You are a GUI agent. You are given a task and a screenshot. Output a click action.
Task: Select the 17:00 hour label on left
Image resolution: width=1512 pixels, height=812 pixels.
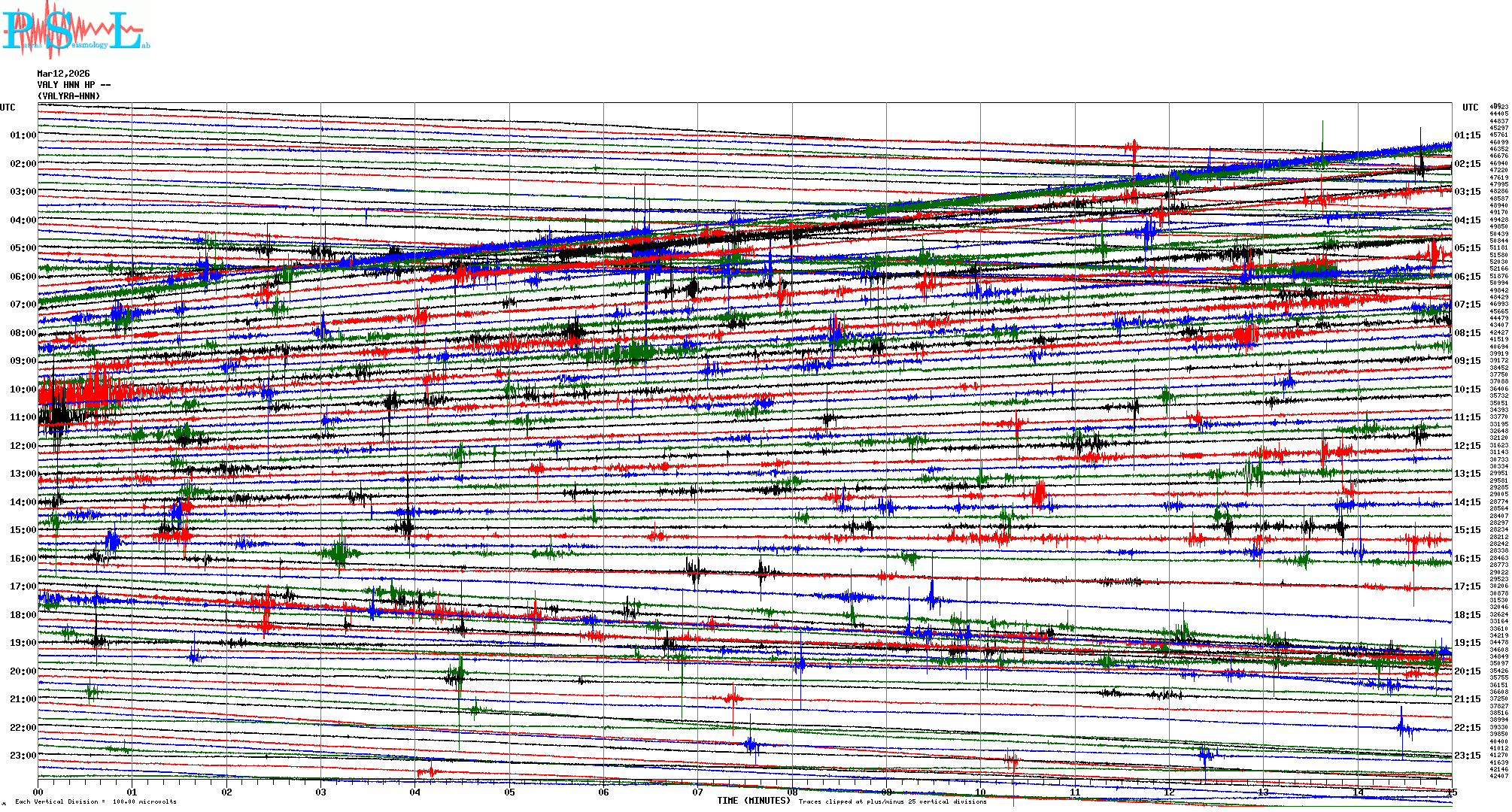pos(23,586)
